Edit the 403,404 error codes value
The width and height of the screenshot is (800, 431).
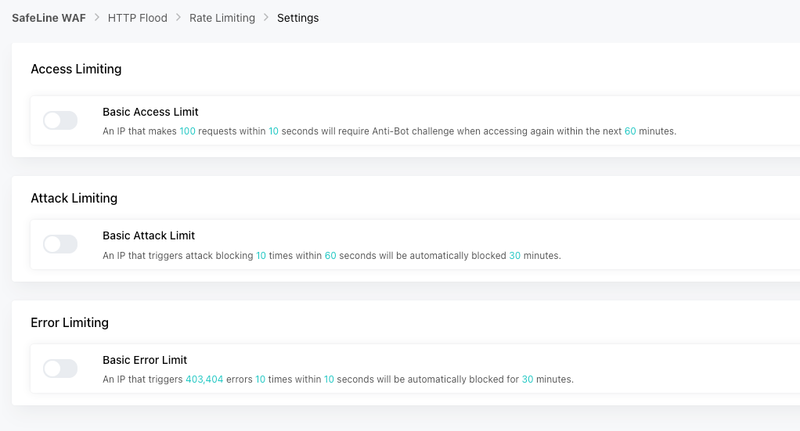point(204,379)
